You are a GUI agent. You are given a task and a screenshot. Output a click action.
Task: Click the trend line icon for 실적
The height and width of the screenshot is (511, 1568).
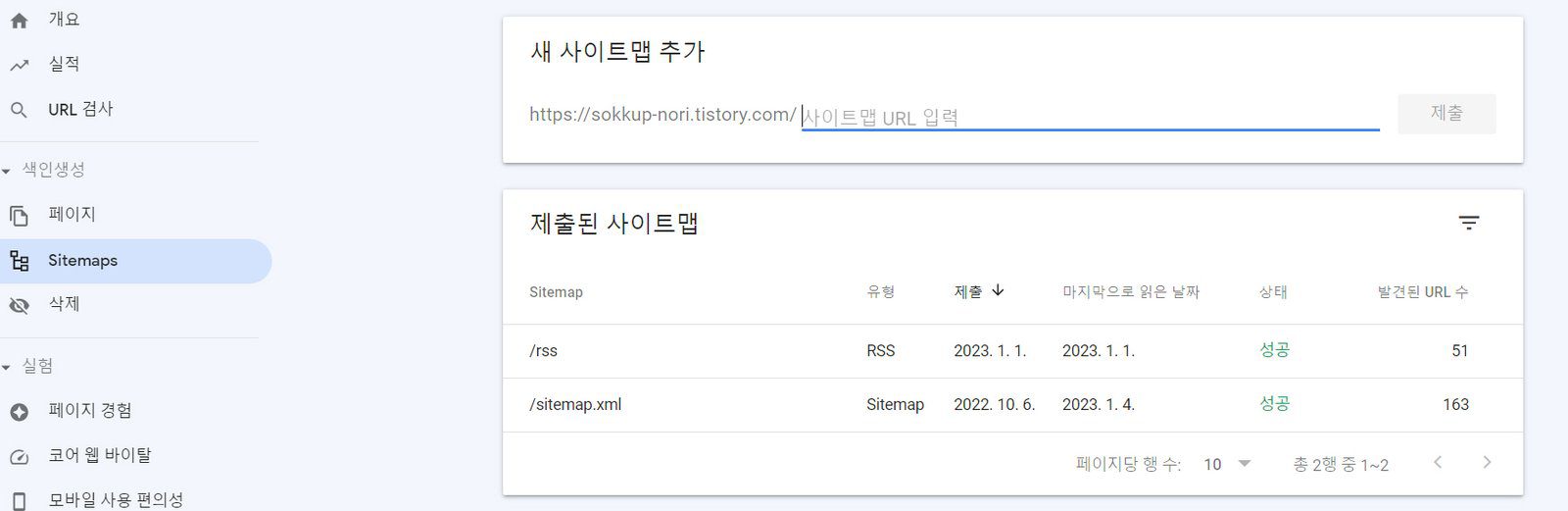coord(19,65)
